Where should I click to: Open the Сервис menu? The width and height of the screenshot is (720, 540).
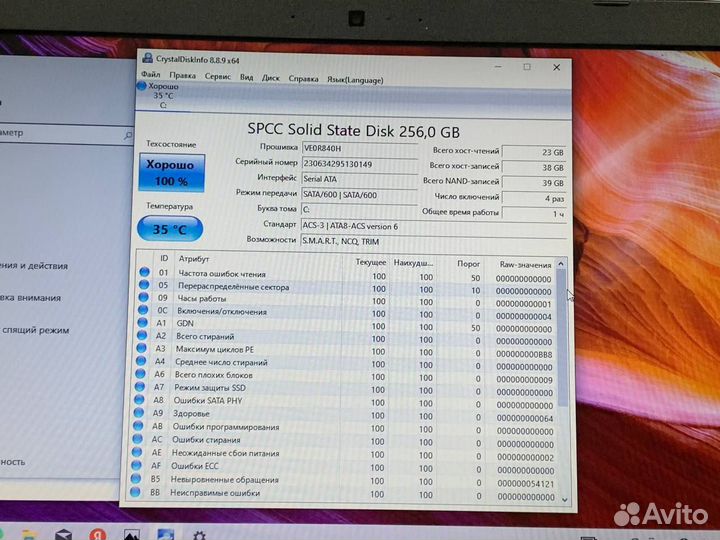coord(218,76)
